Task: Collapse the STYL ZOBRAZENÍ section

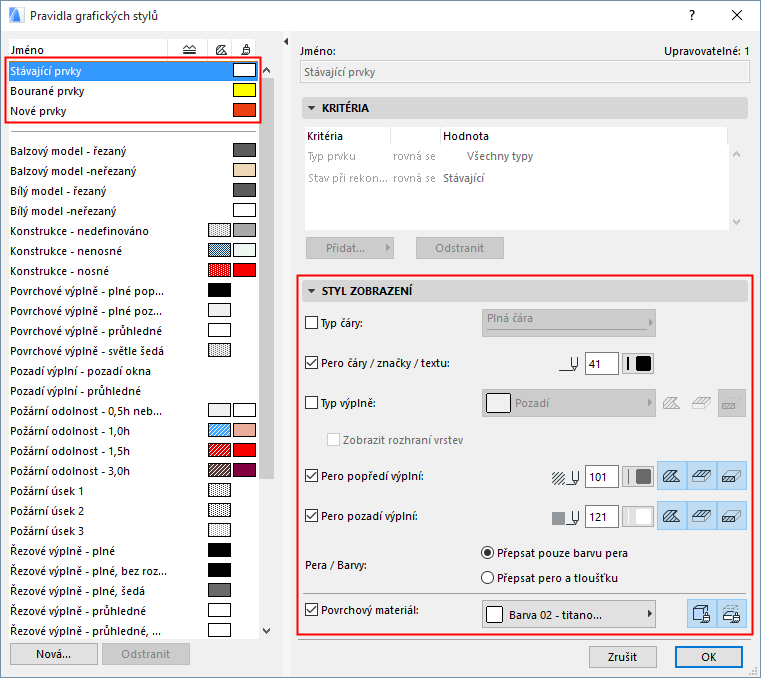Action: point(312,291)
